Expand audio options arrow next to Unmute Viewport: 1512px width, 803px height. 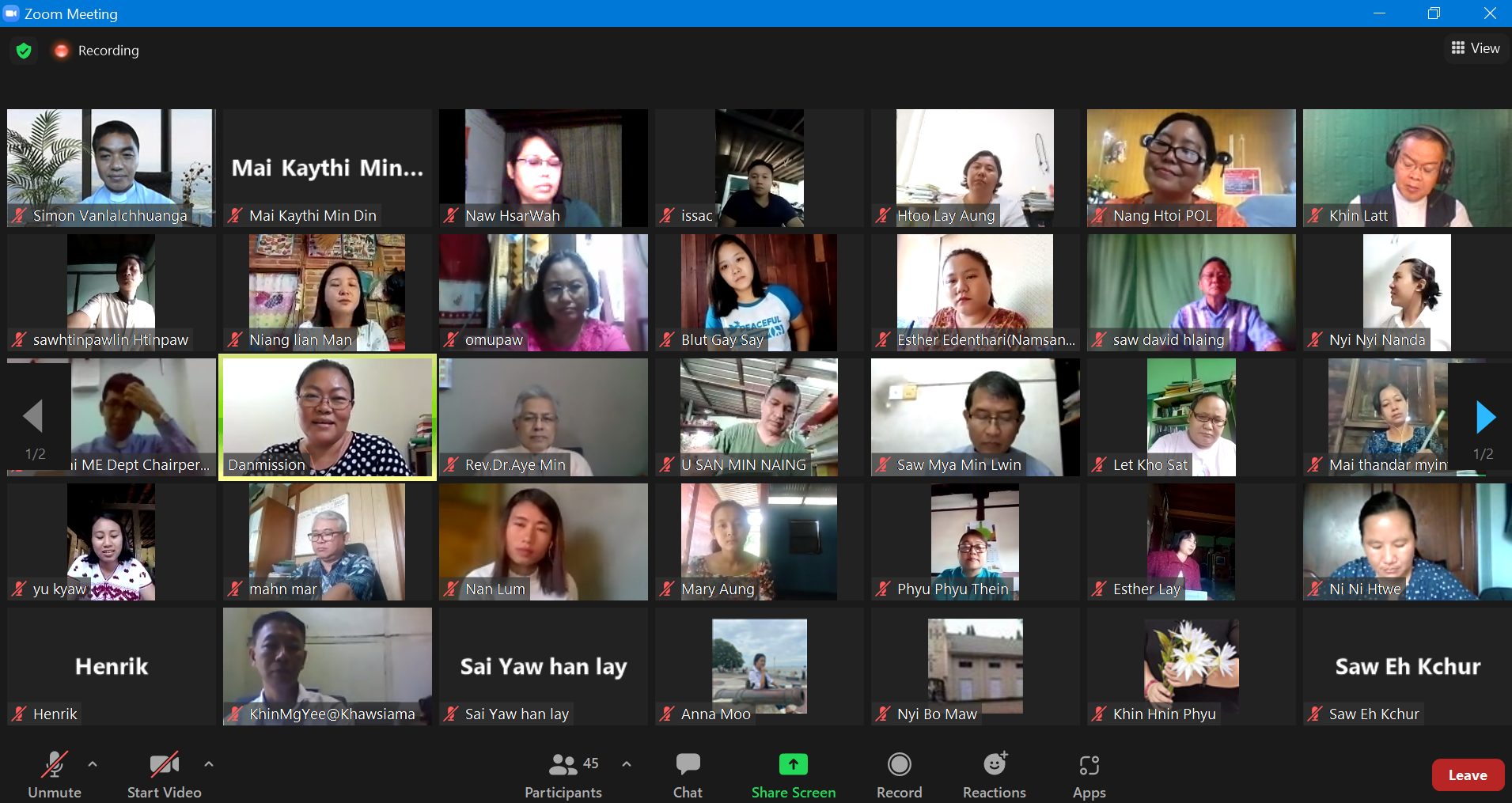click(x=93, y=764)
